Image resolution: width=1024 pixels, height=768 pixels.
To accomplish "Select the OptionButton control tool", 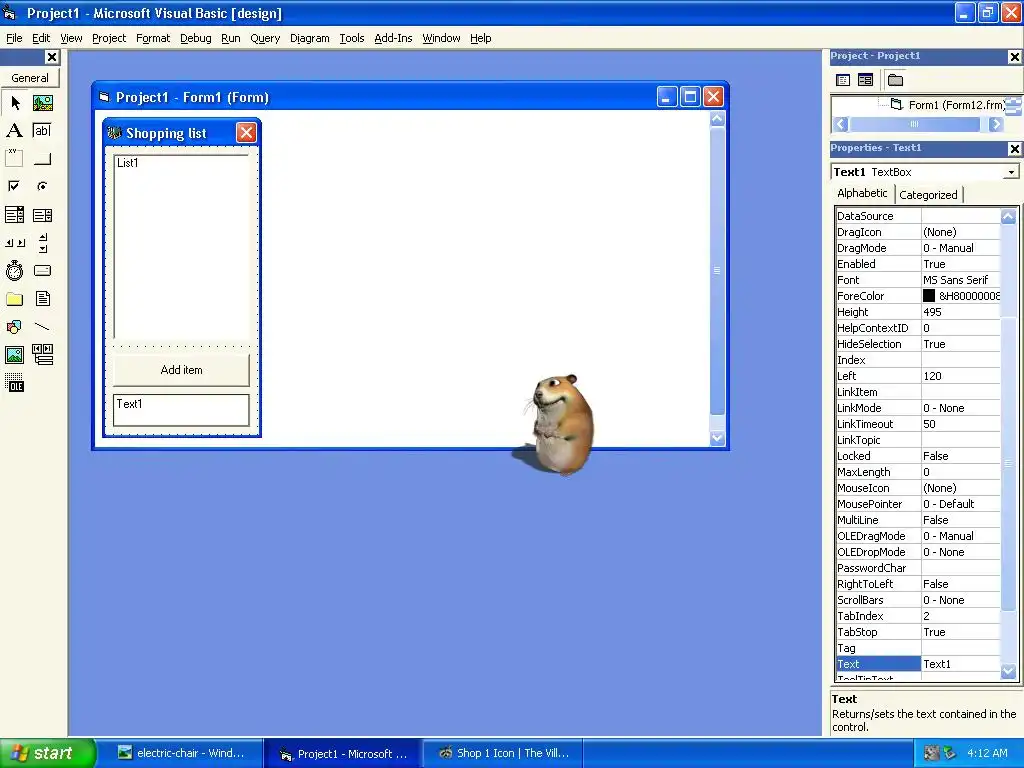I will click(x=42, y=186).
